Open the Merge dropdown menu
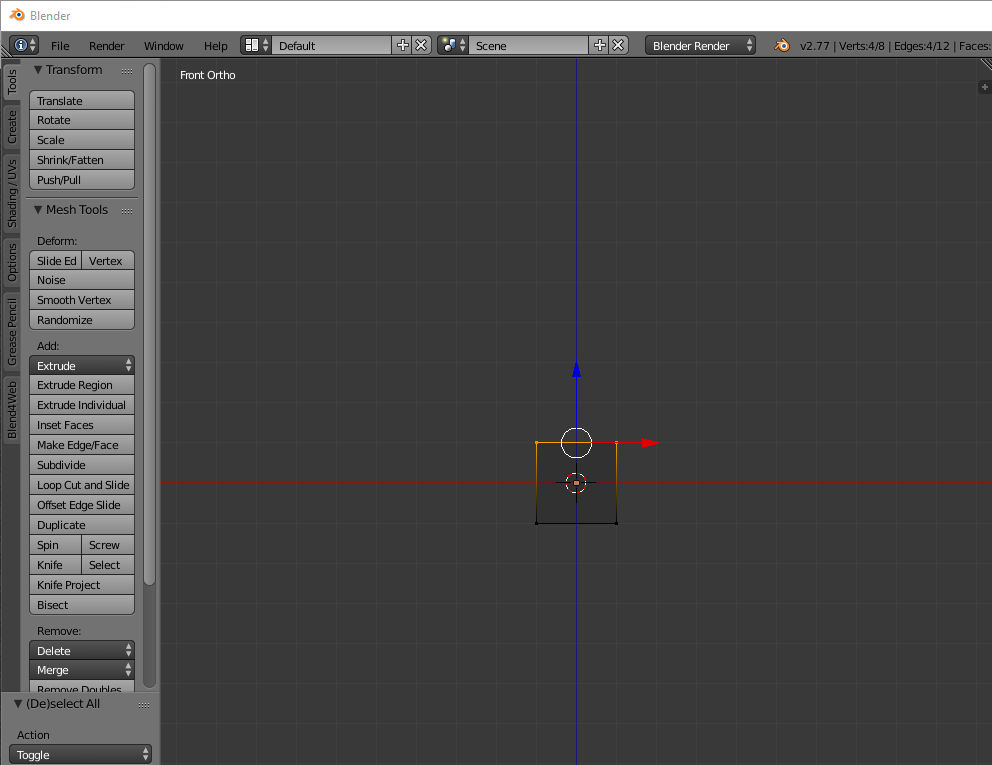Image resolution: width=992 pixels, height=765 pixels. click(82, 669)
